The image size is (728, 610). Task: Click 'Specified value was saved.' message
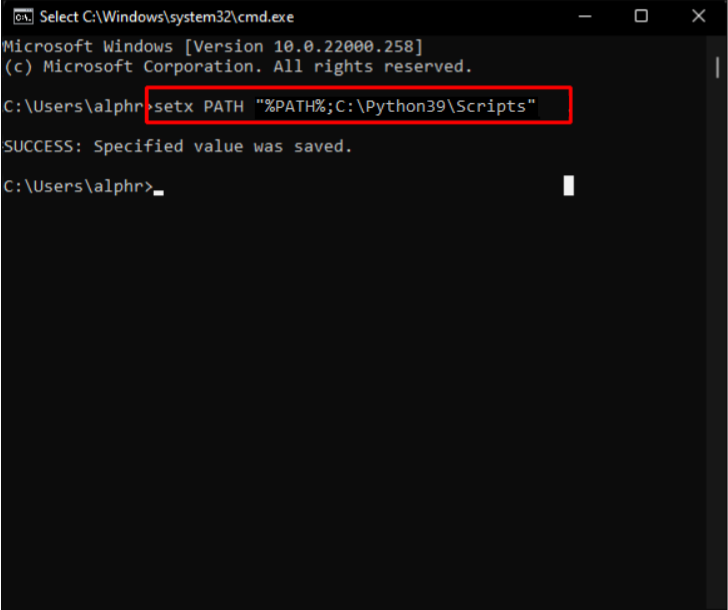[x=223, y=146]
